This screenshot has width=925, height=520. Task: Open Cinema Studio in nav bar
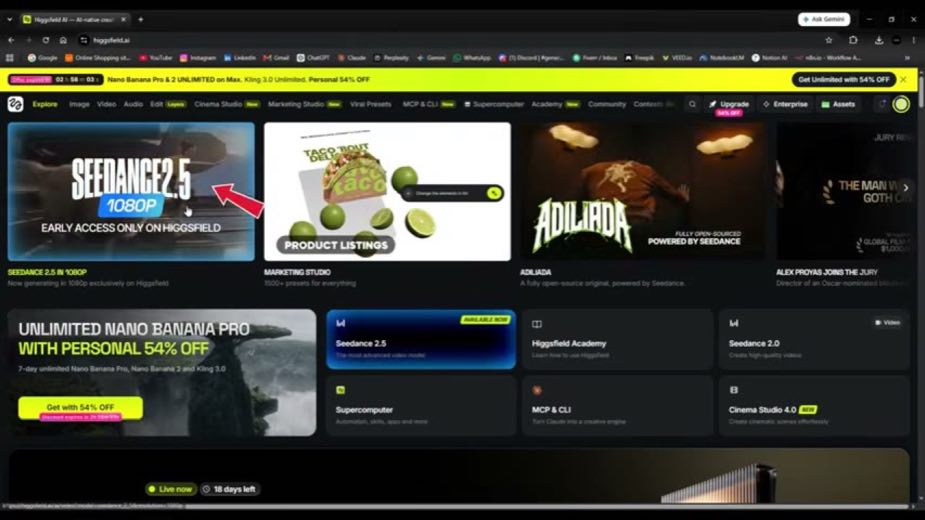227,104
